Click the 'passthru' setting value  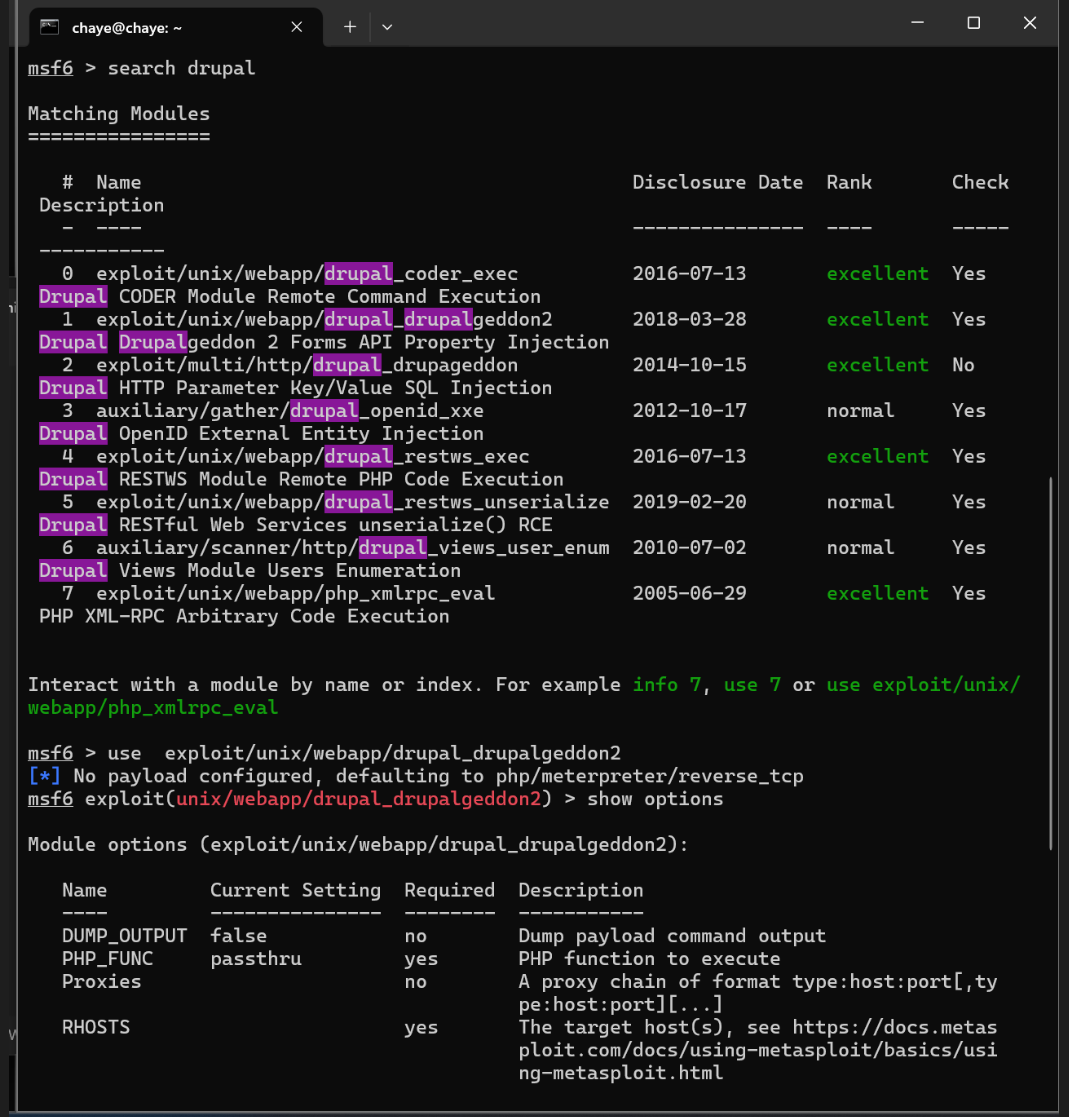click(x=256, y=958)
